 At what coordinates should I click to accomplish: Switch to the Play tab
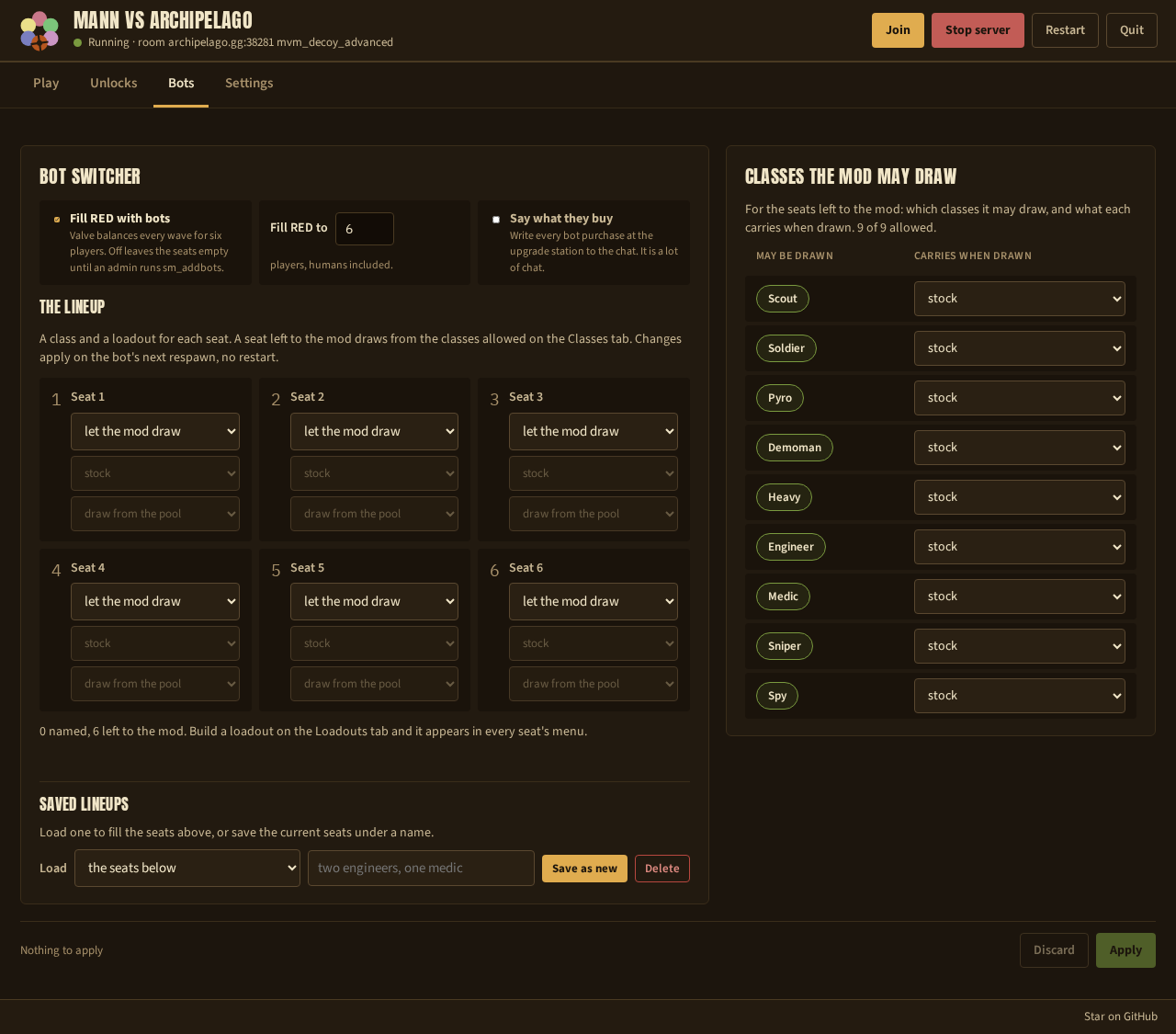(46, 84)
